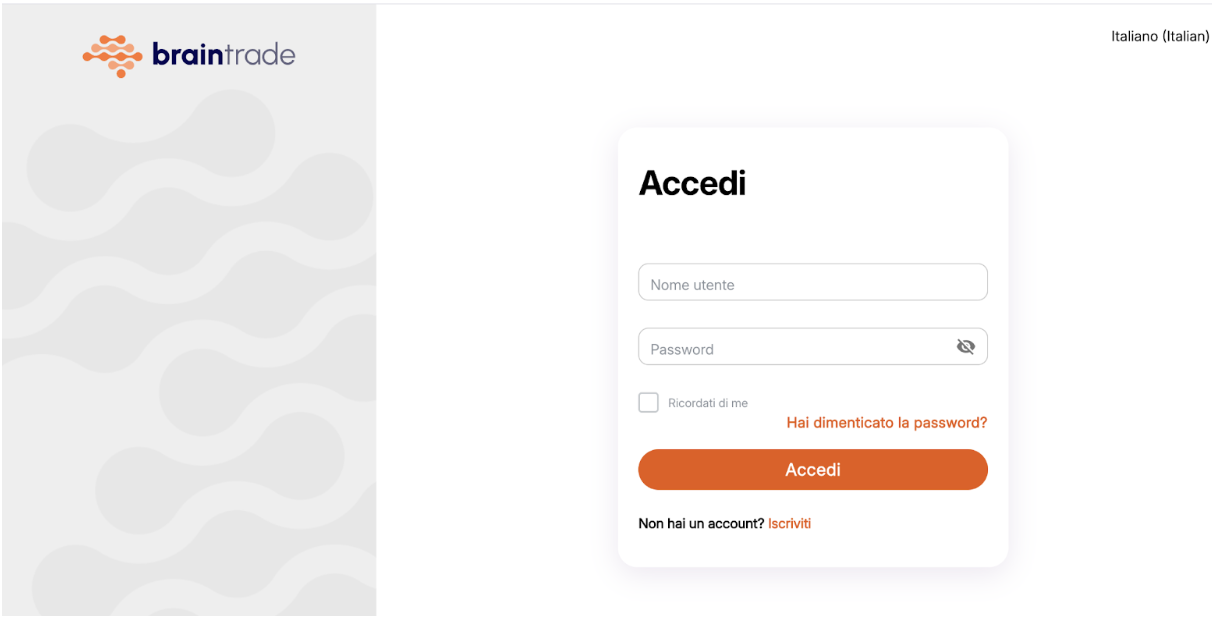1212x620 pixels.
Task: Click the orange braintrade logo icon
Action: coord(112,56)
